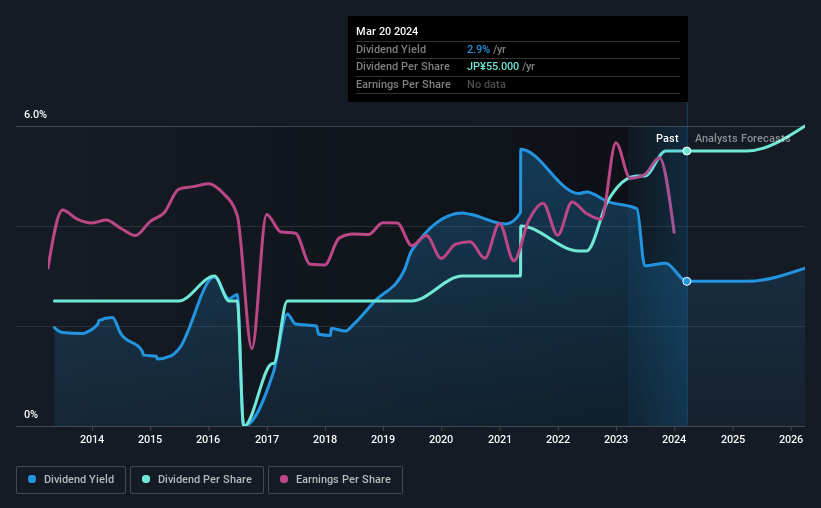The height and width of the screenshot is (508, 821).
Task: Click the 2018 x-axis label
Action: click(x=325, y=439)
